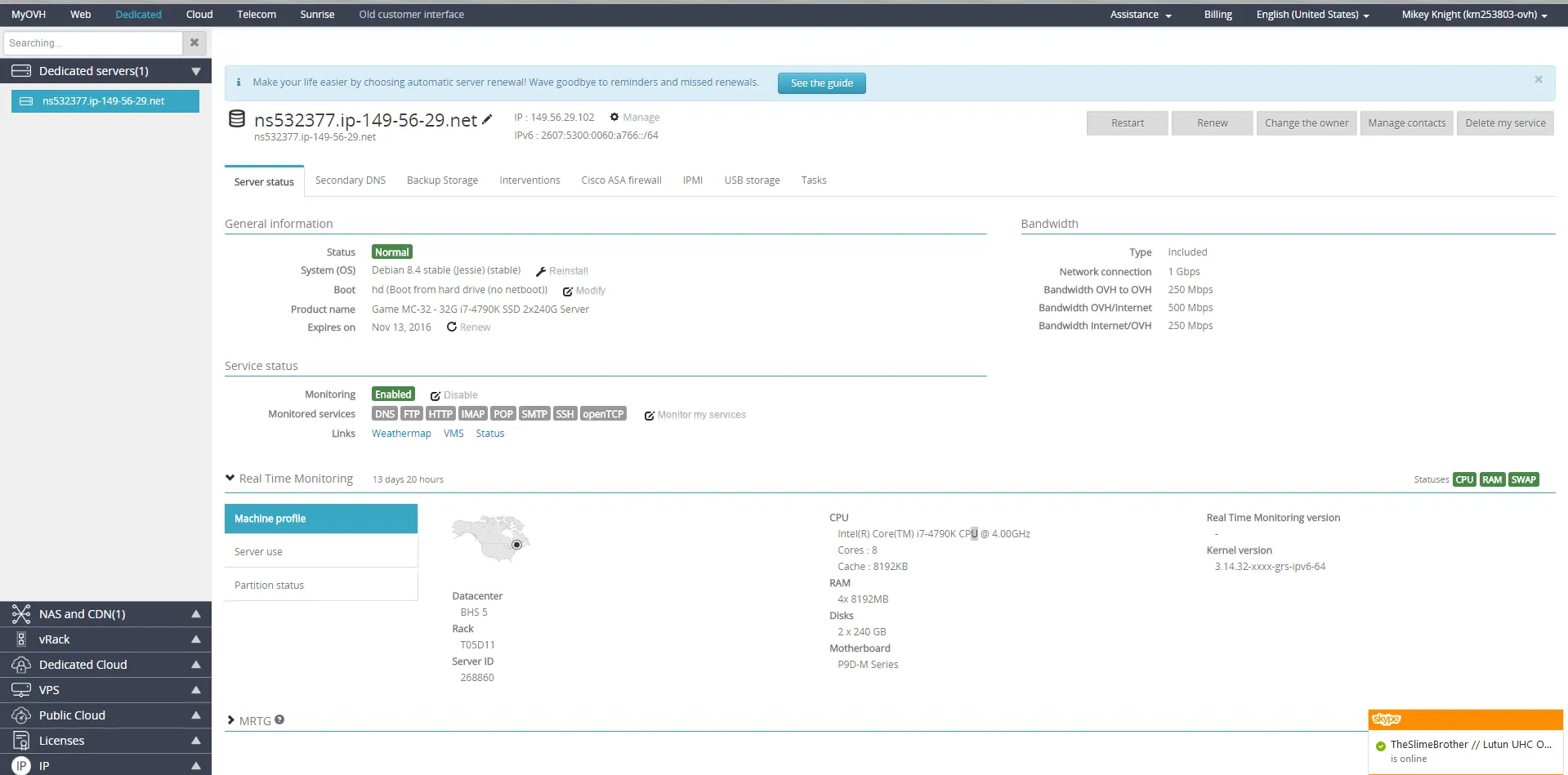The image size is (1568, 775).
Task: Expand the Dedicated Cloud section arrow
Action: [196, 665]
